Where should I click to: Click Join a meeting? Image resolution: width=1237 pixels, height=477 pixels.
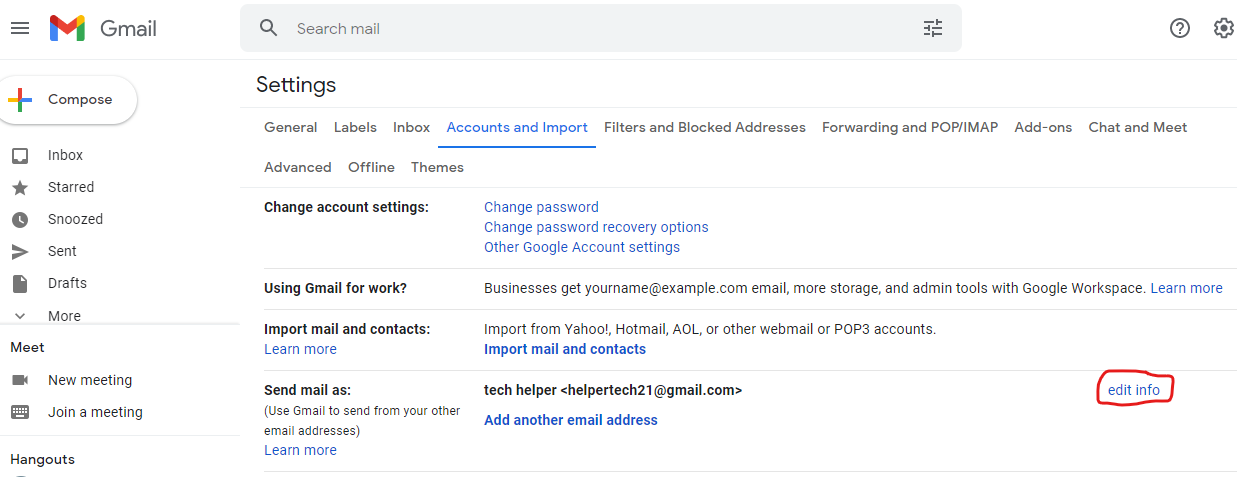95,412
